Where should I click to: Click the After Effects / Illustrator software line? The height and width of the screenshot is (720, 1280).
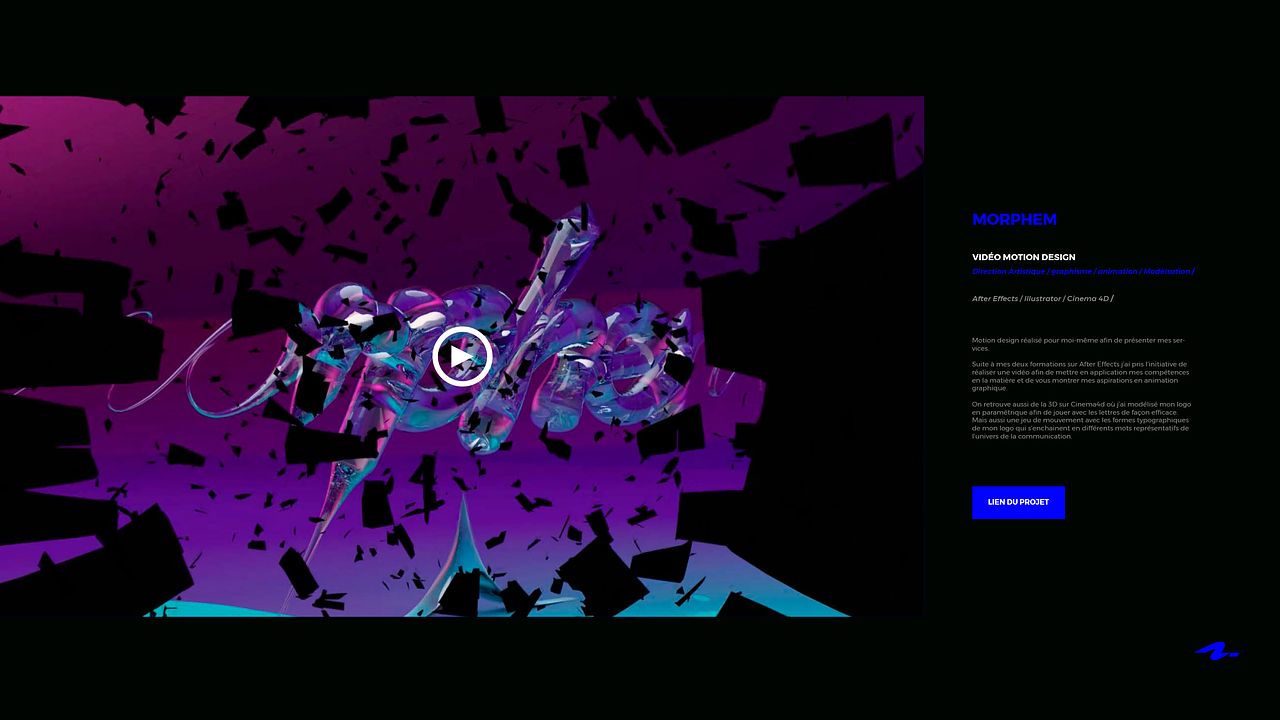(x=1042, y=298)
